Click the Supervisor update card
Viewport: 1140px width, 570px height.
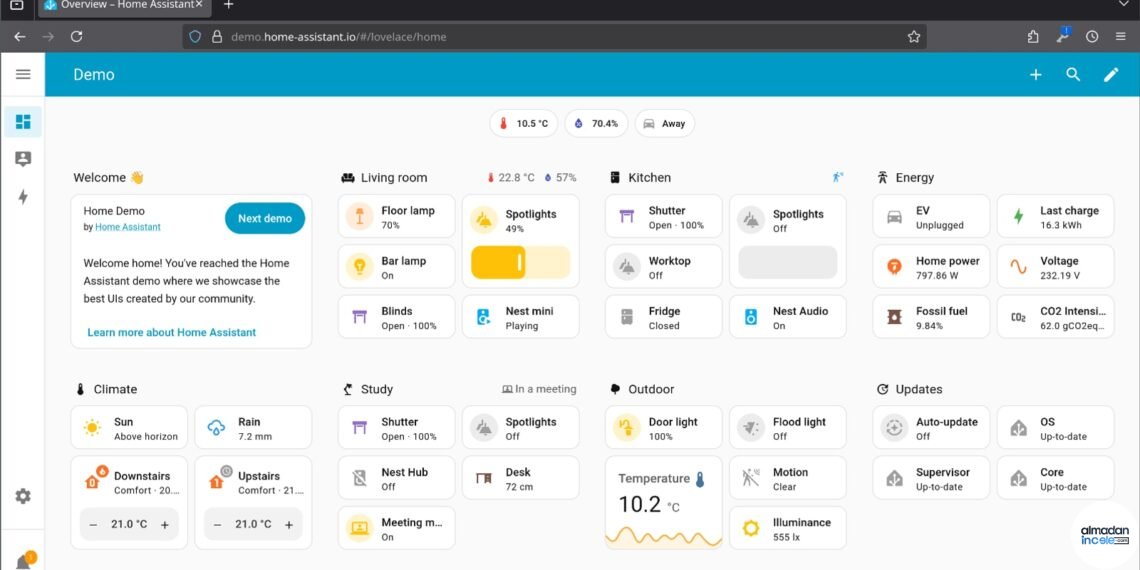[931, 478]
